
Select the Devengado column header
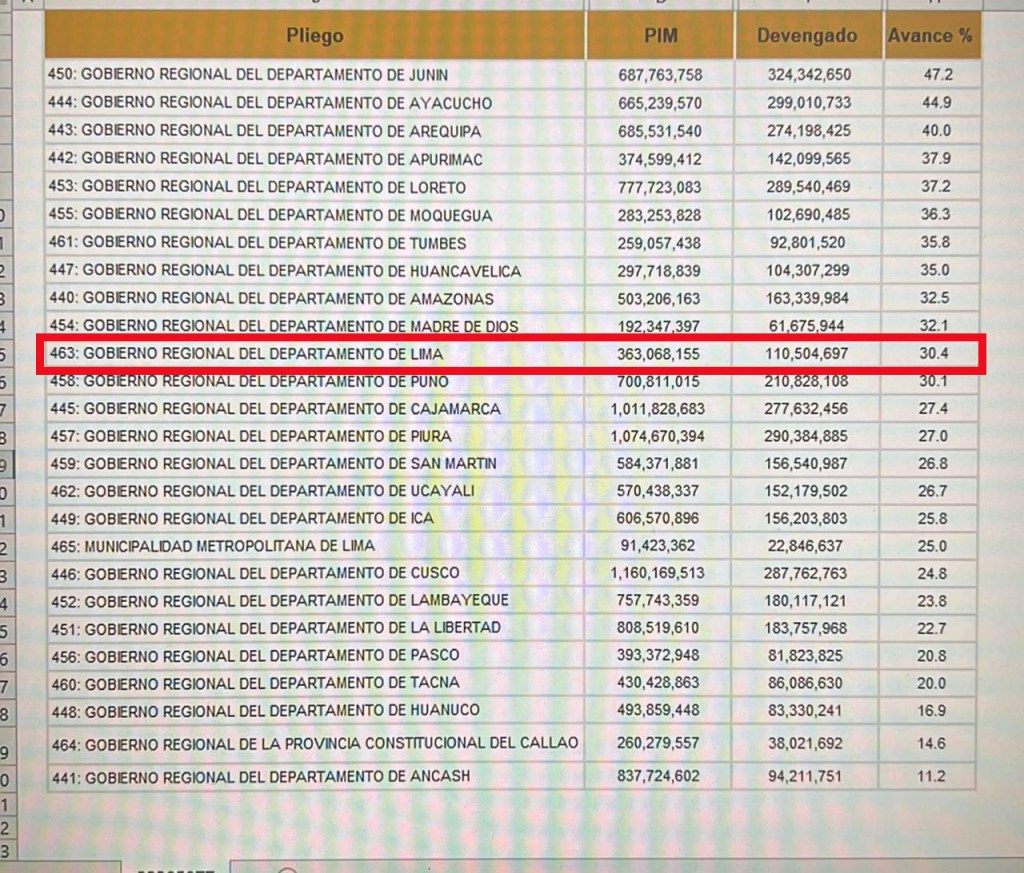807,36
